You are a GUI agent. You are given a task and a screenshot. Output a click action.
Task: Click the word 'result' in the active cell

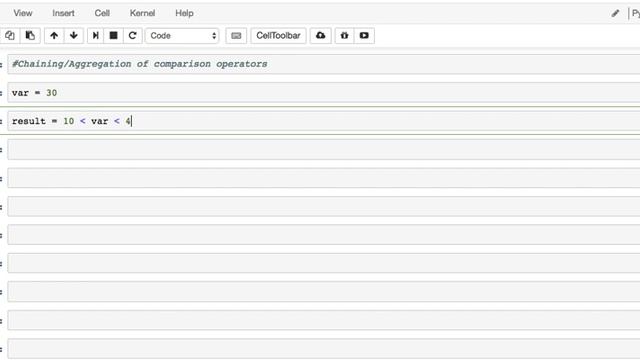29,121
